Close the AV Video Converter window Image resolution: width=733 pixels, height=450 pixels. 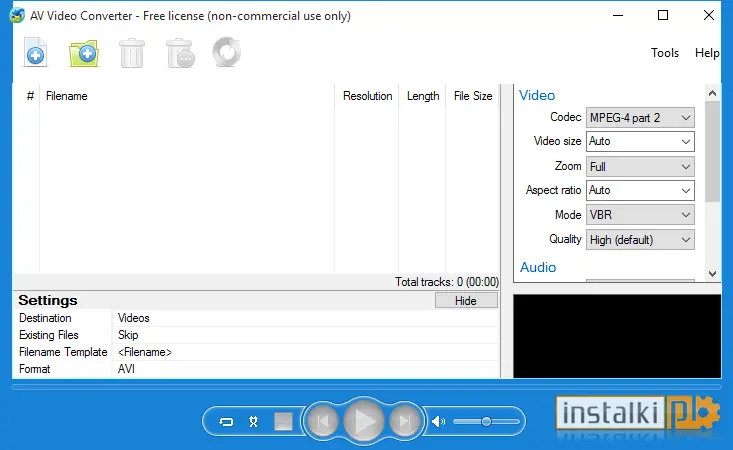click(709, 15)
